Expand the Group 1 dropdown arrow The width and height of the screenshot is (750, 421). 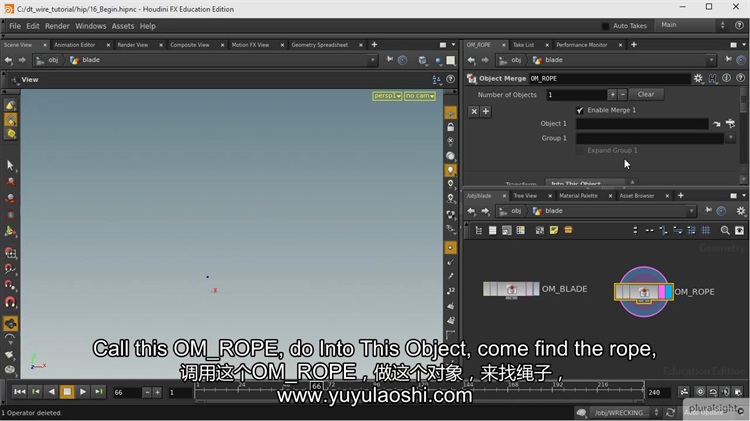click(731, 138)
